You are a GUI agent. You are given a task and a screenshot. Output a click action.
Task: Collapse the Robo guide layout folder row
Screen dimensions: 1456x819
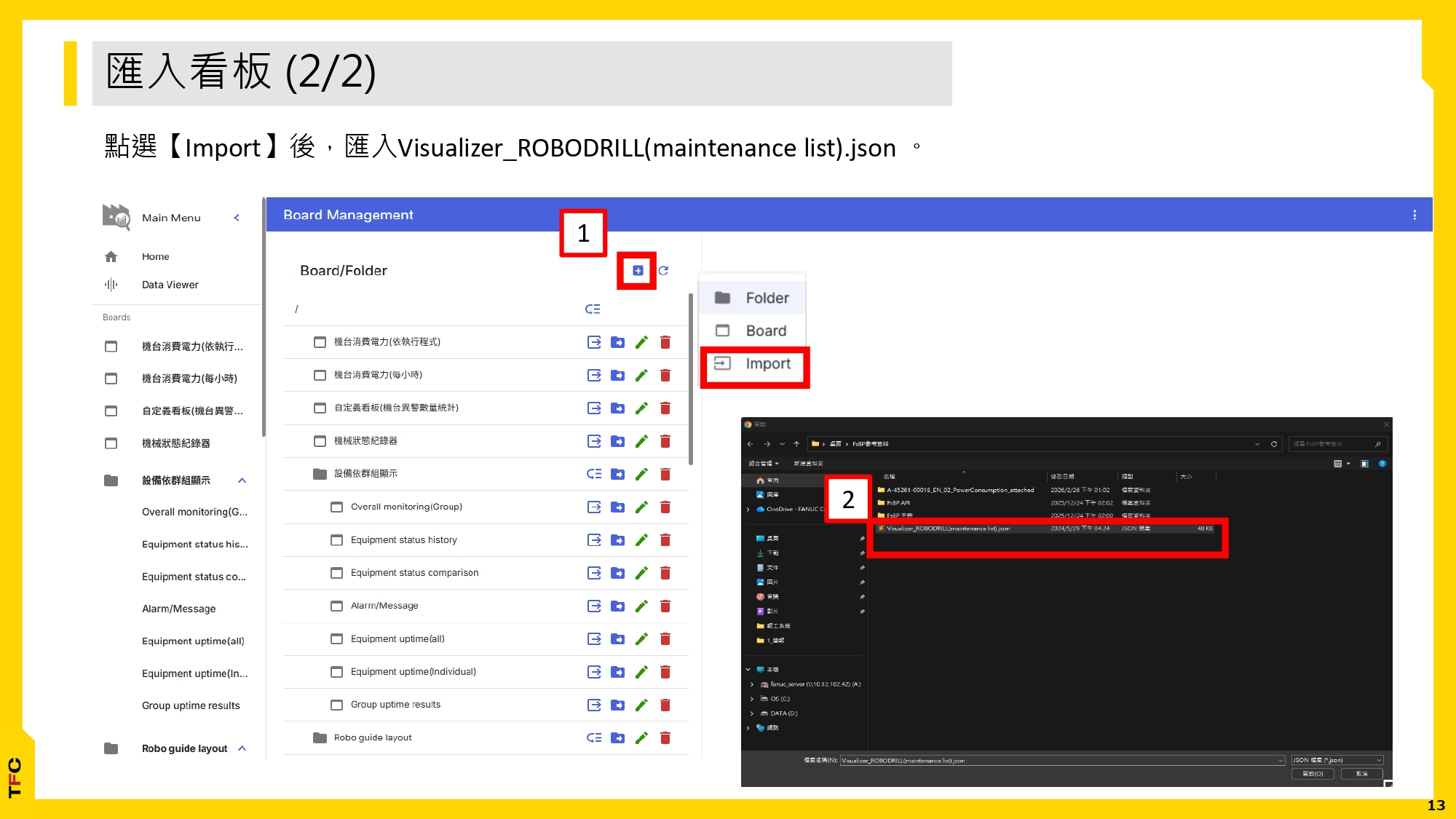pos(594,737)
